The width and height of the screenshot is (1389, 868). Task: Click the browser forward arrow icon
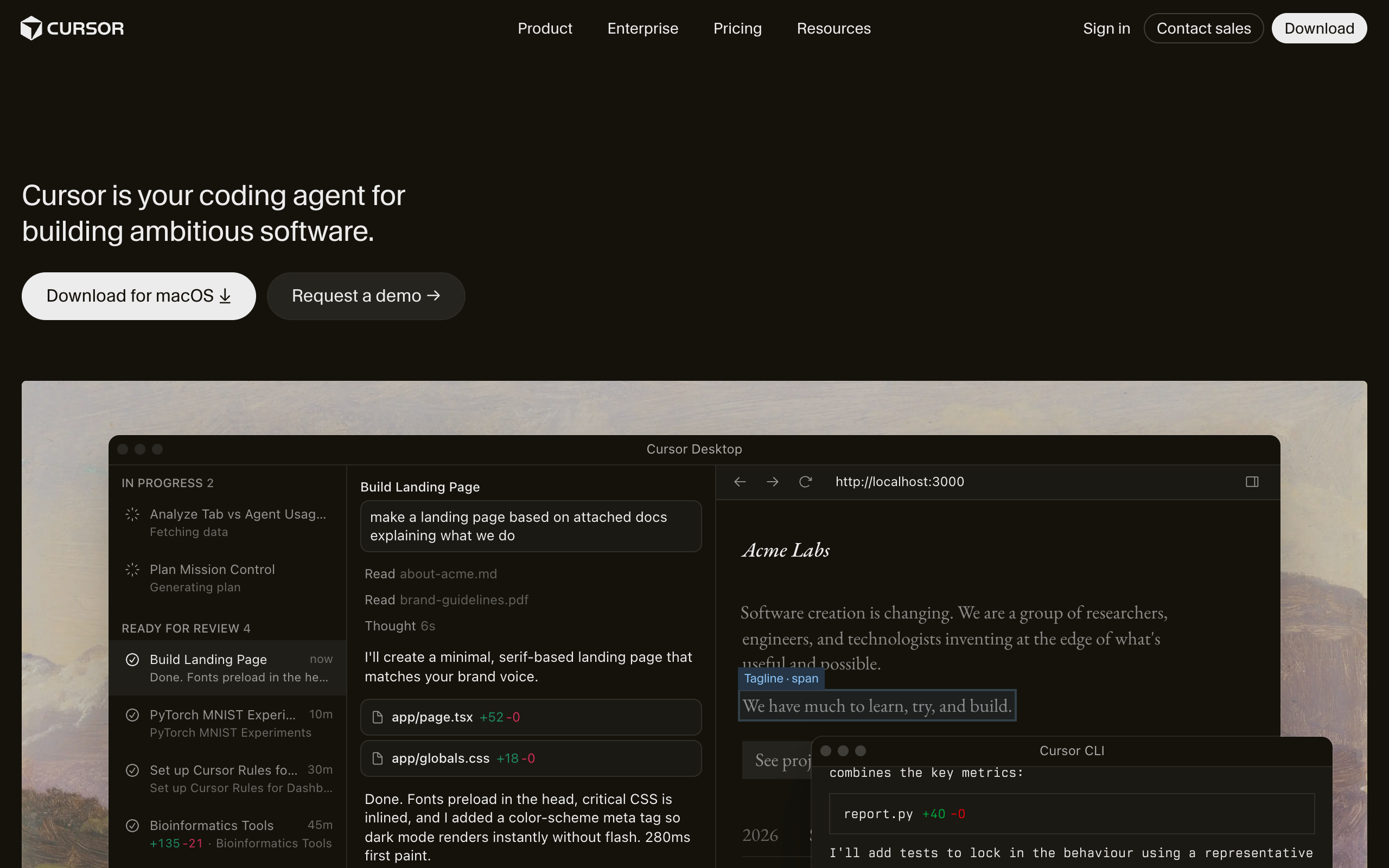click(x=773, y=482)
